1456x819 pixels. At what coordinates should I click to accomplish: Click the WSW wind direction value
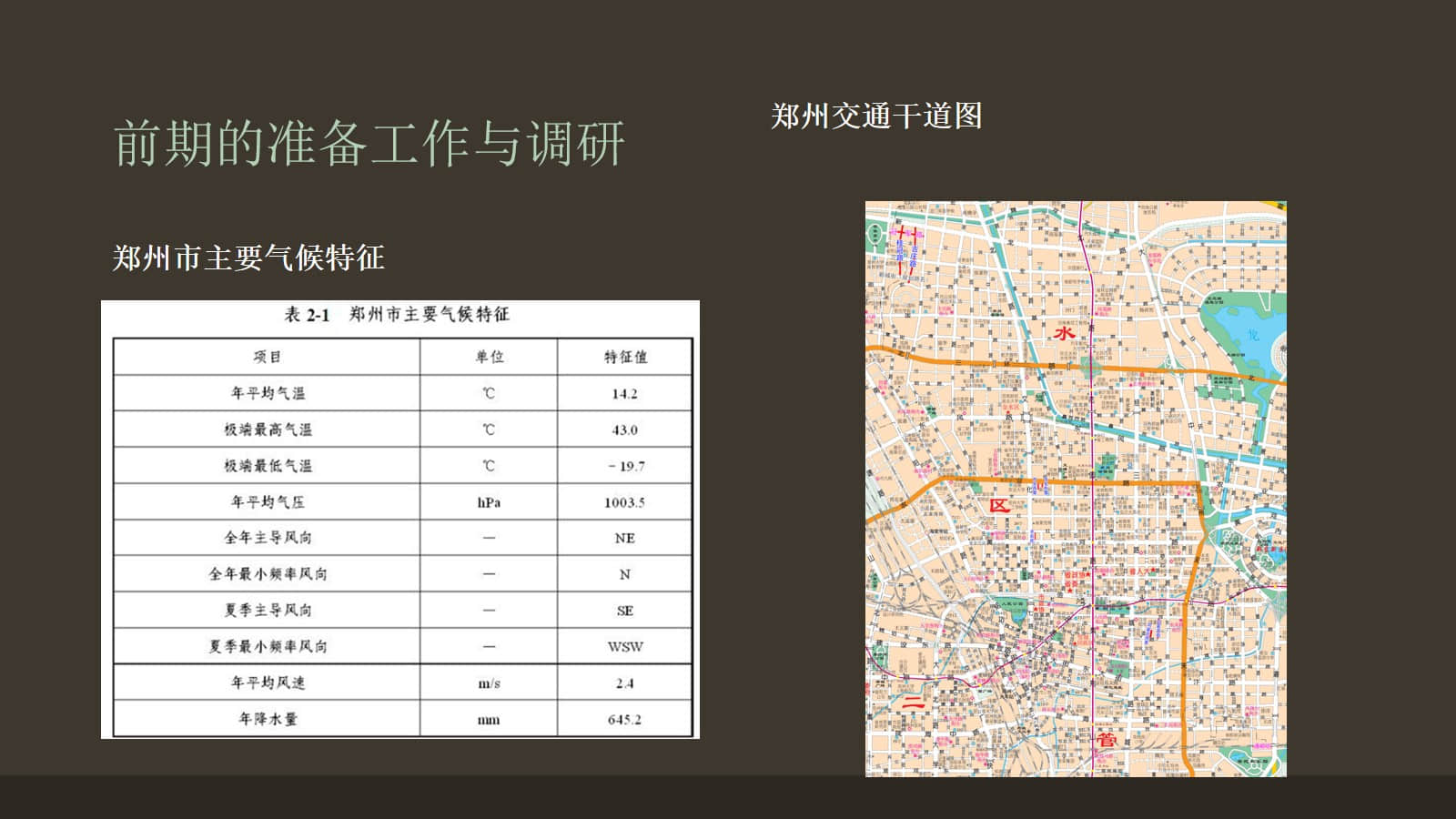coord(625,646)
